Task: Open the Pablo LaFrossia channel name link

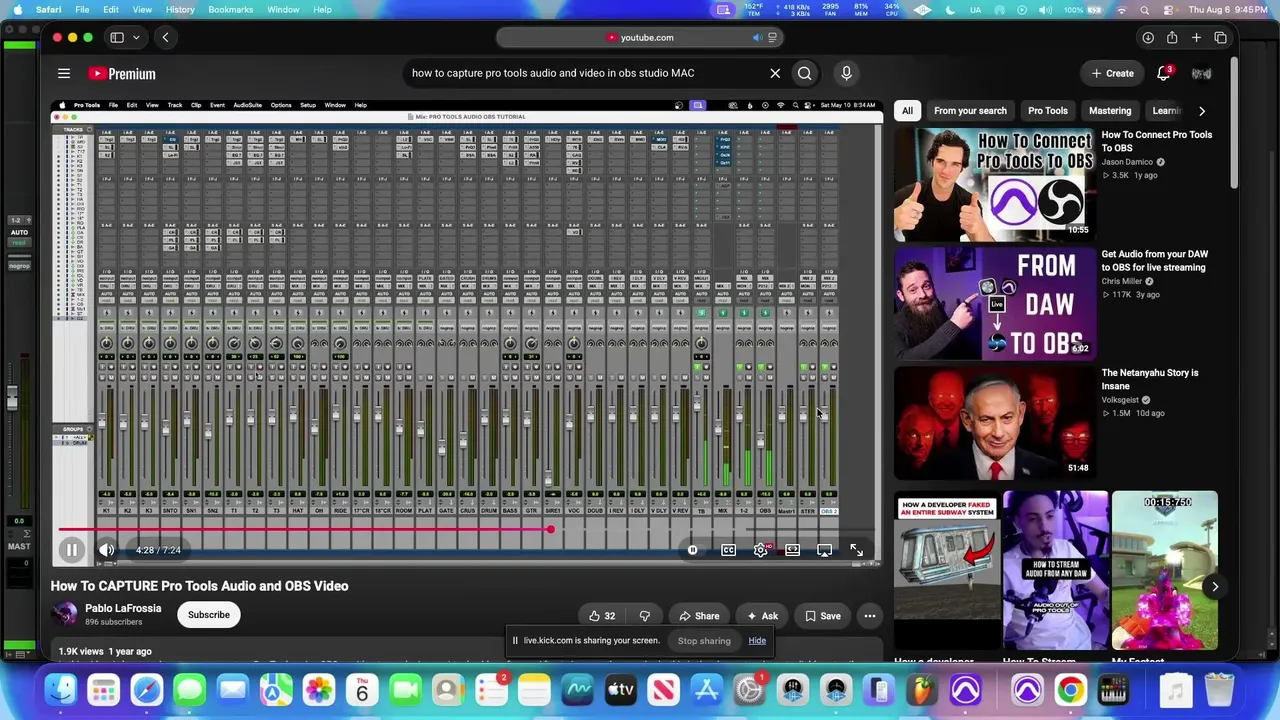Action: (x=123, y=608)
